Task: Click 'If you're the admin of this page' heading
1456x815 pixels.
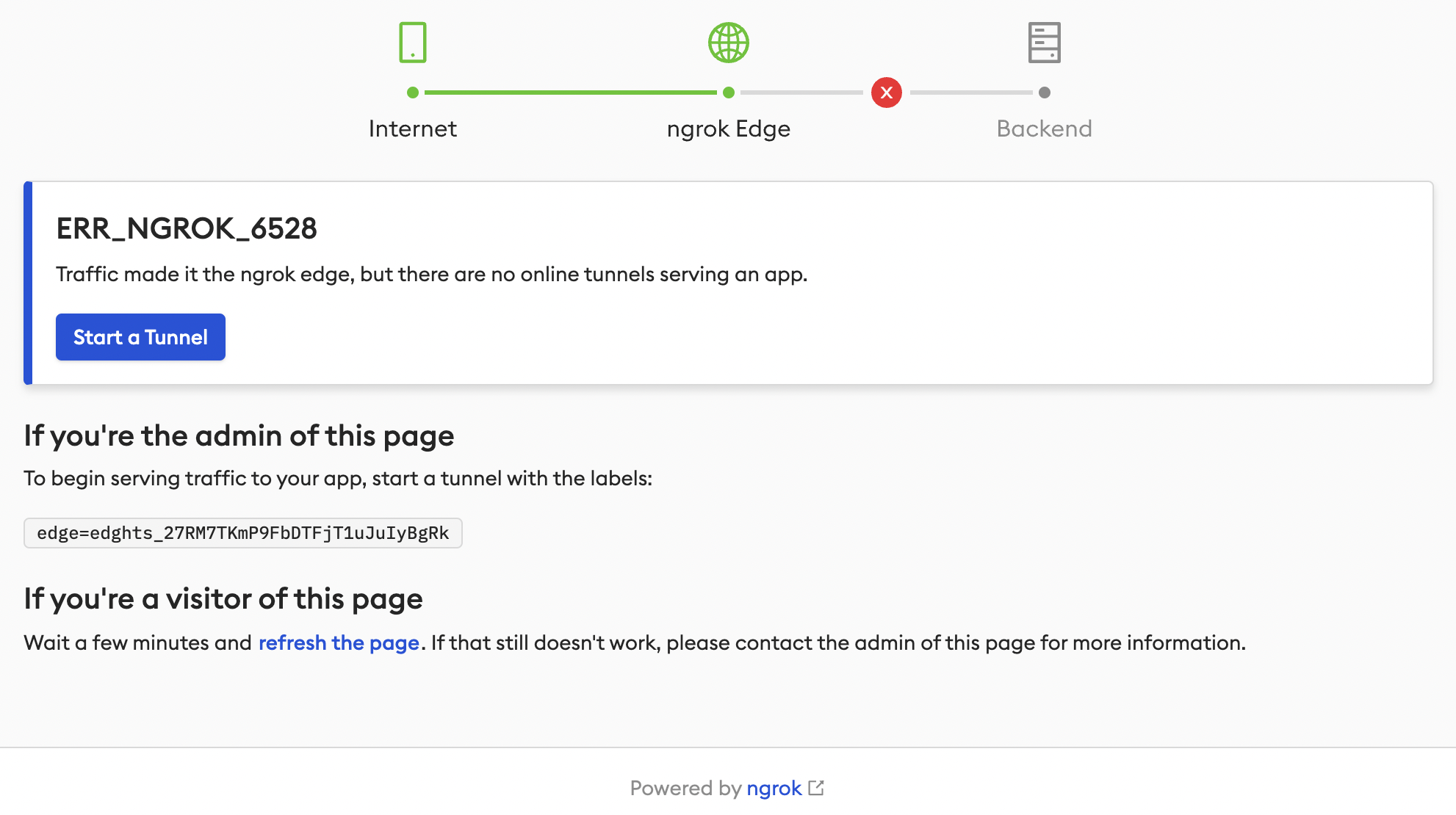Action: (x=239, y=435)
